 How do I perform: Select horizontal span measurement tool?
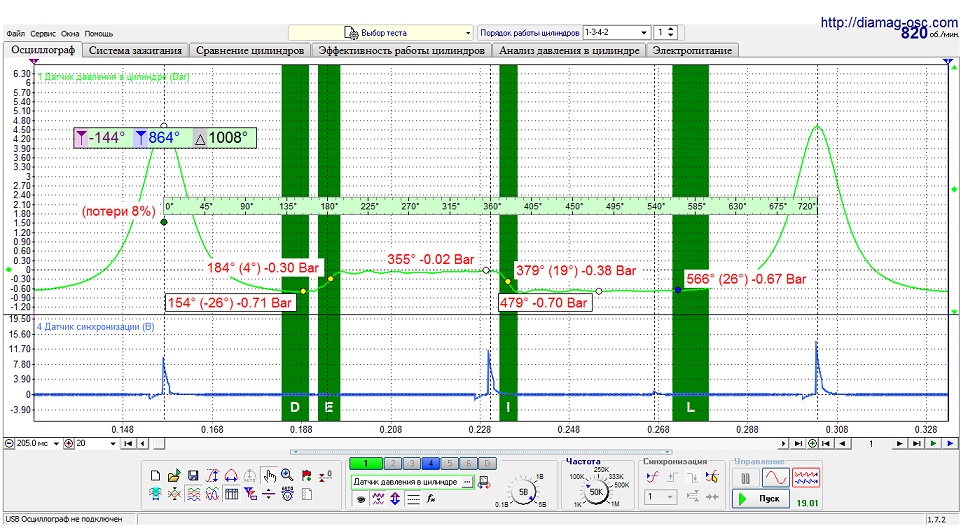(x=231, y=476)
